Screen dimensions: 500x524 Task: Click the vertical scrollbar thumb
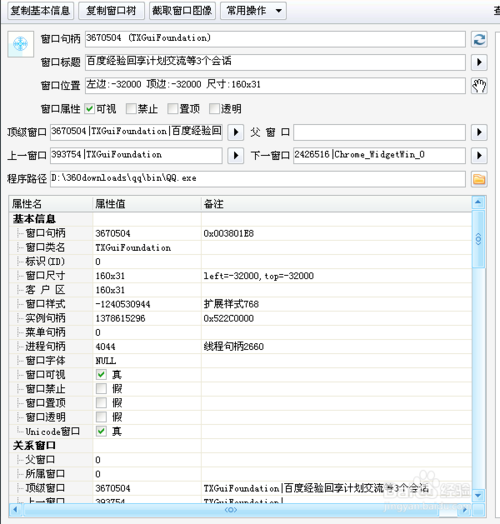[x=478, y=239]
